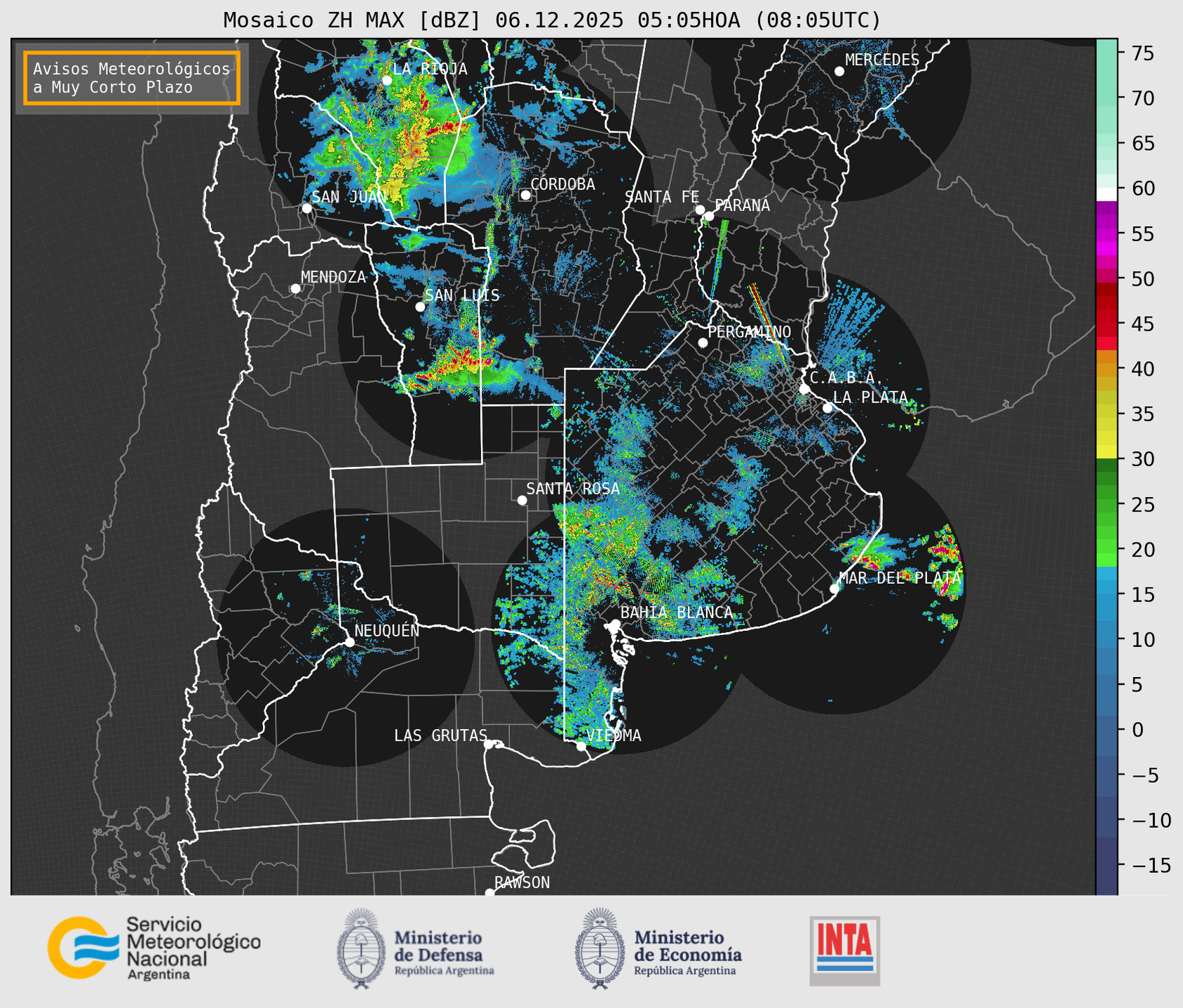The width and height of the screenshot is (1183, 1008).
Task: Click the SANTA ROSA label
Action: 573,489
